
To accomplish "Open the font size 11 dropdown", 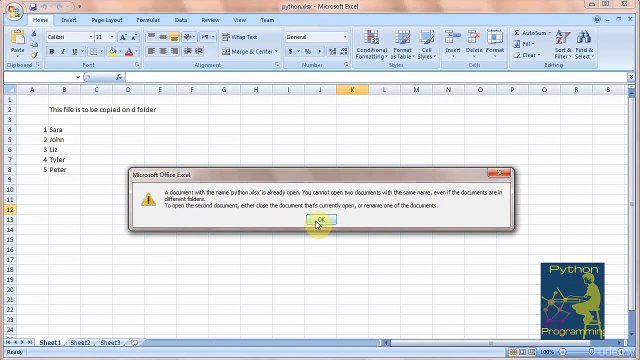I will (x=112, y=37).
